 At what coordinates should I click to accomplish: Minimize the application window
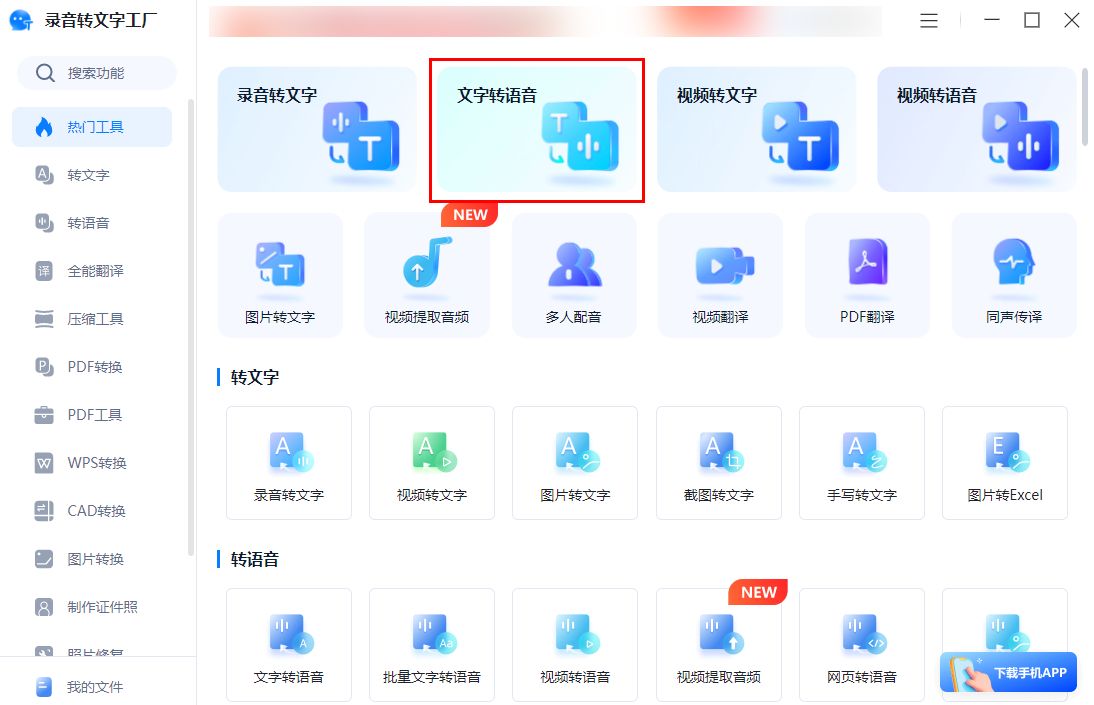[992, 20]
